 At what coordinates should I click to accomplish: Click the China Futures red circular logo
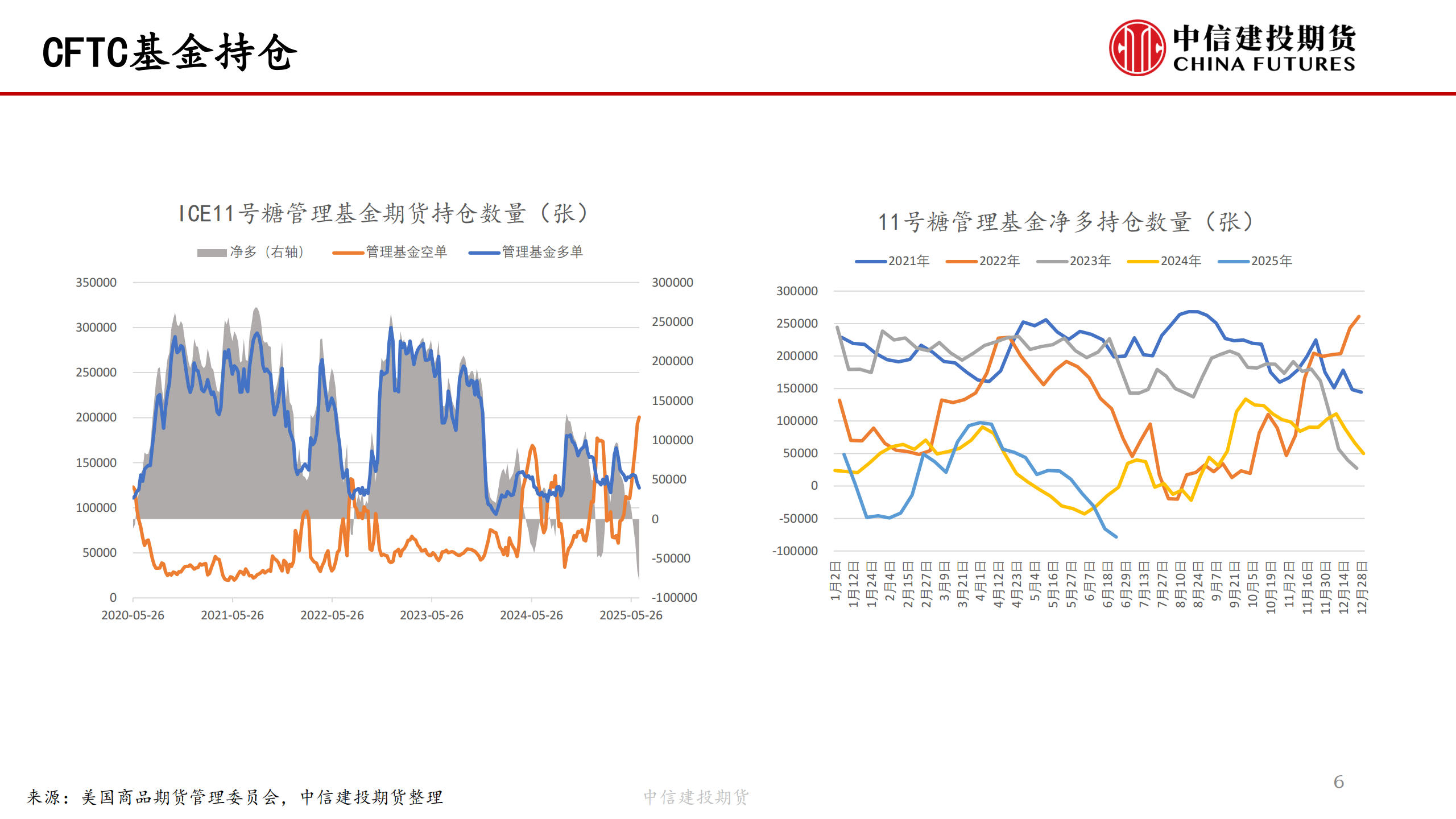click(x=1137, y=48)
